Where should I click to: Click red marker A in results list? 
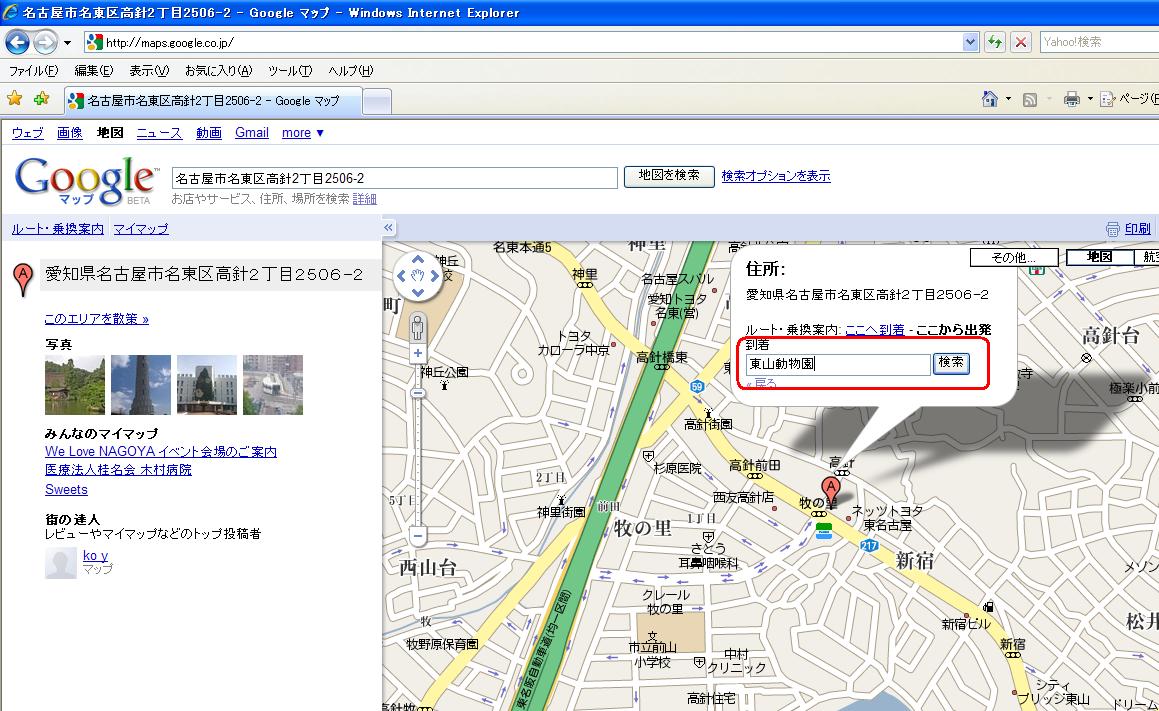click(23, 279)
